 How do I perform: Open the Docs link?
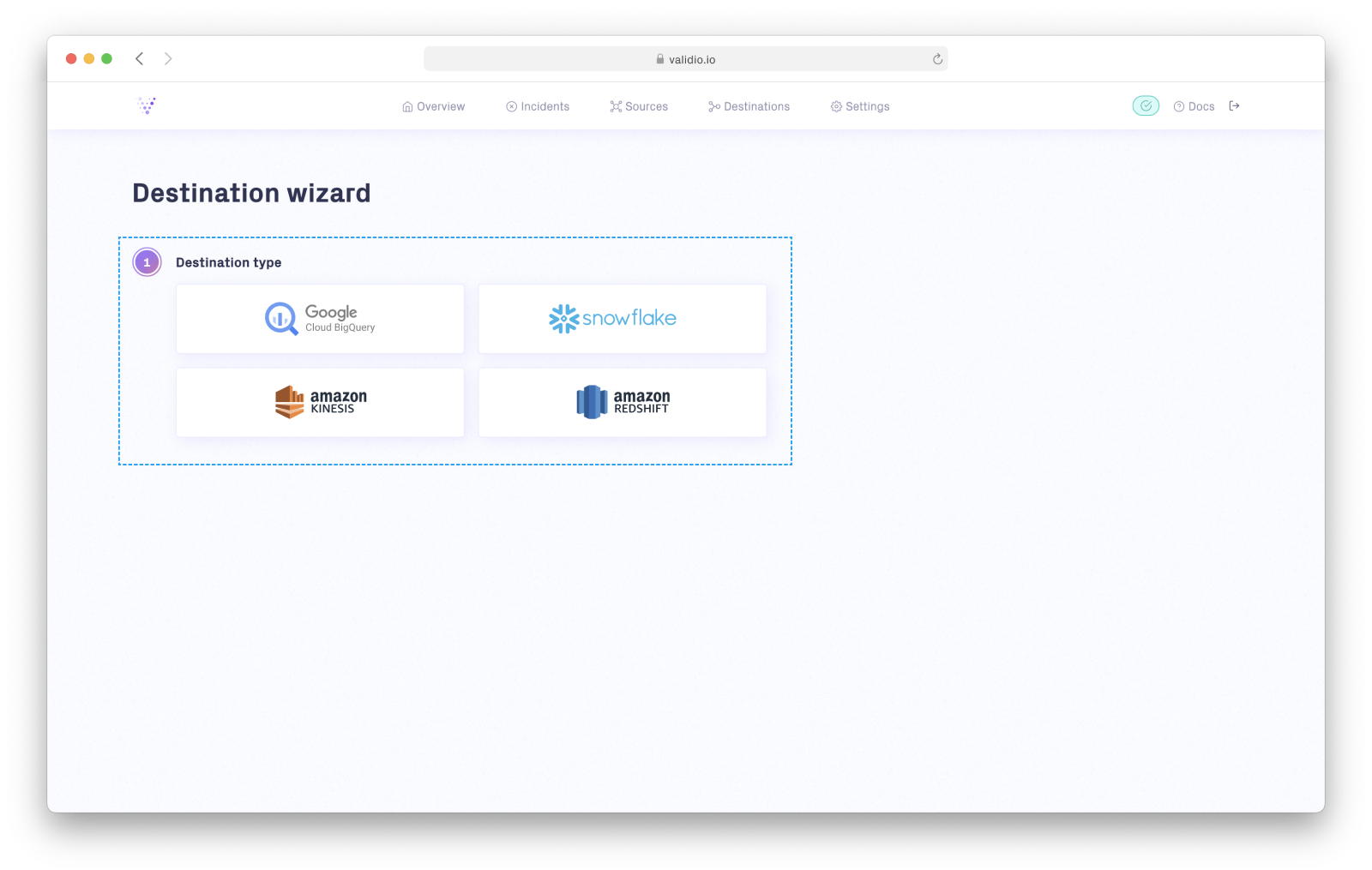[1194, 106]
